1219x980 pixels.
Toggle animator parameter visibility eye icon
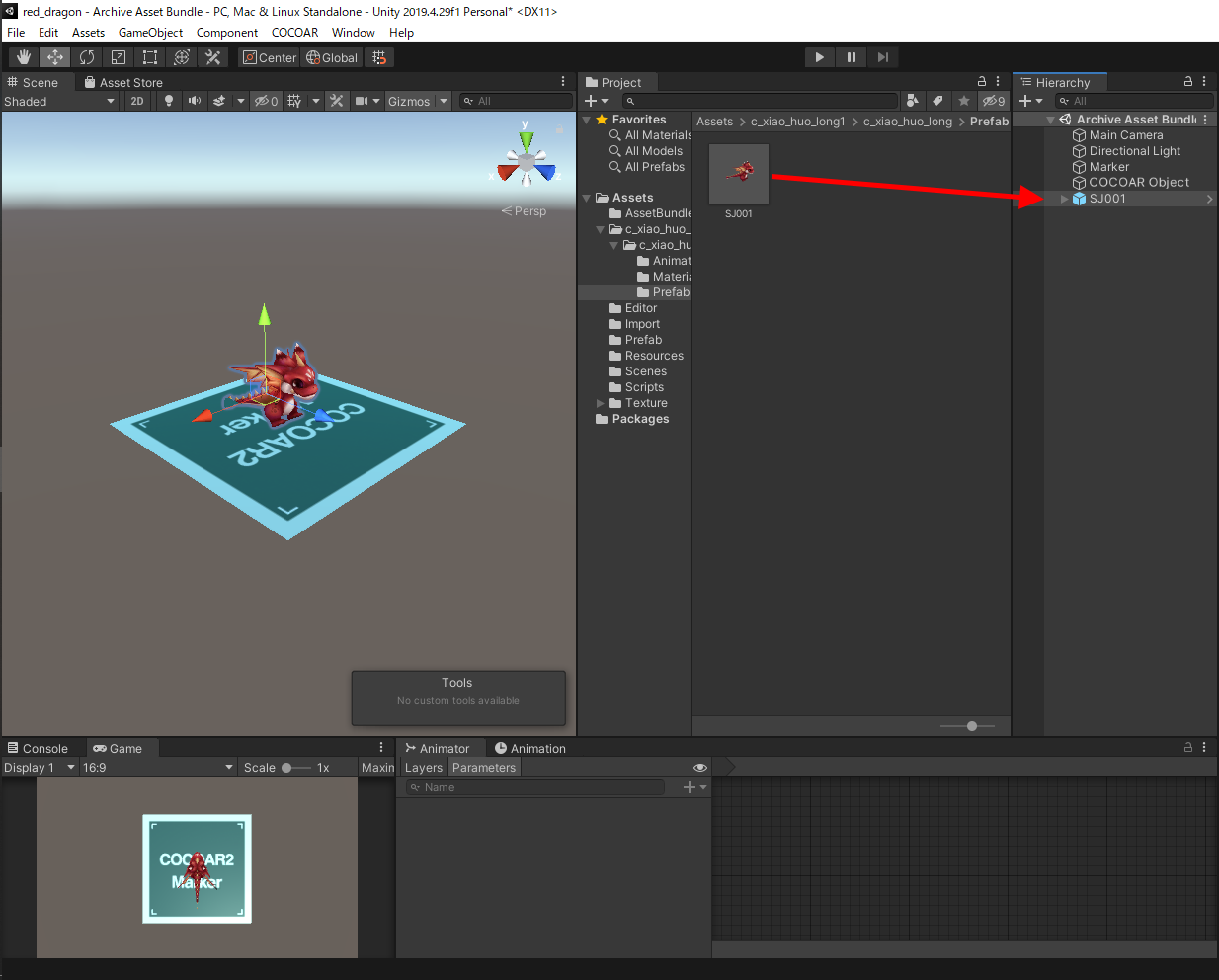point(700,768)
